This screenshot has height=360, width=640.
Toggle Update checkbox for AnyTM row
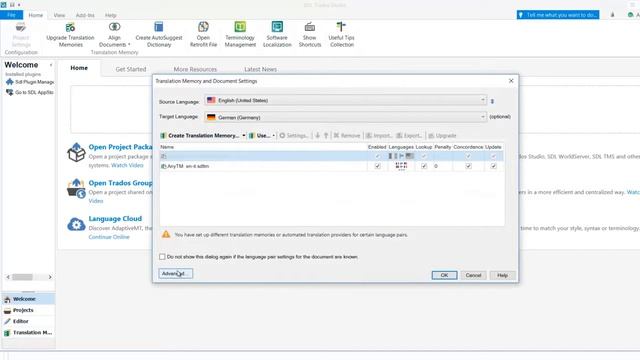493,166
